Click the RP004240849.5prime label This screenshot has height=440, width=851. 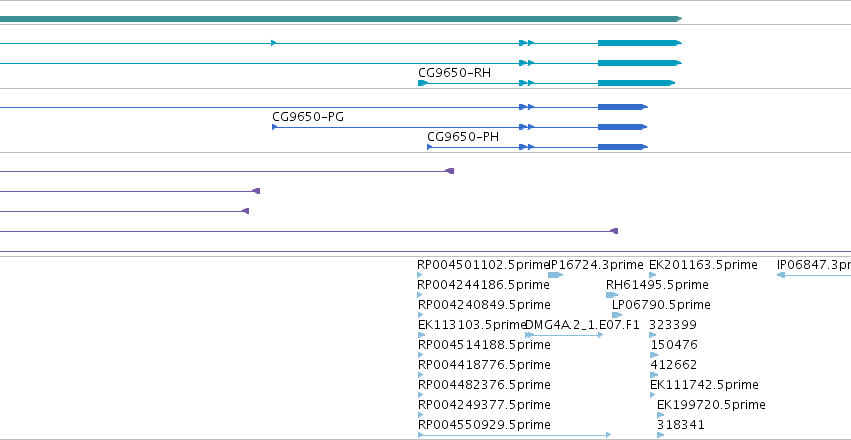(x=484, y=305)
